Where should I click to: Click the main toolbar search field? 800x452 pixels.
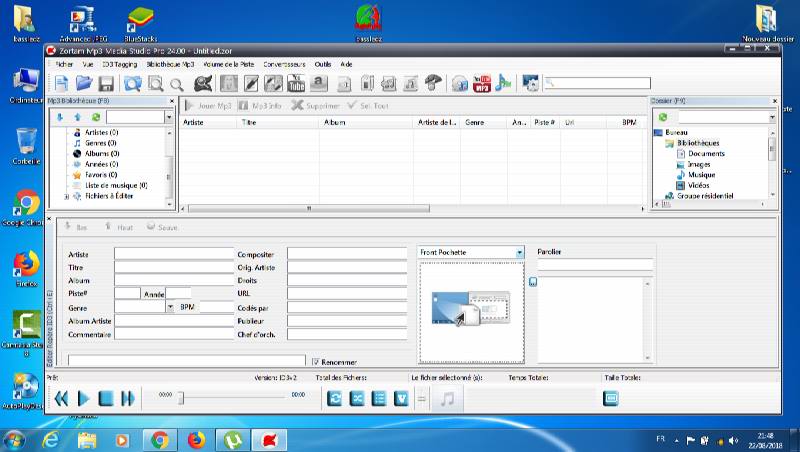click(597, 83)
